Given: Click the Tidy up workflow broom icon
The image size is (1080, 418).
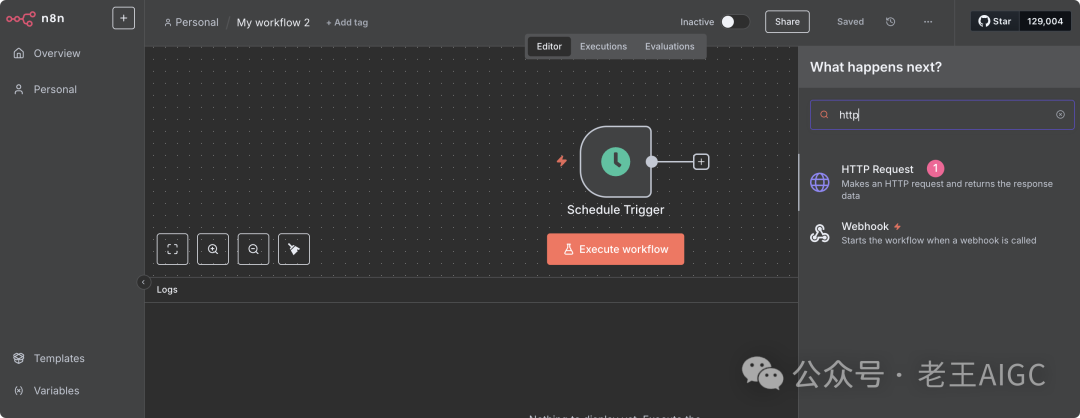Looking at the screenshot, I should pos(294,249).
